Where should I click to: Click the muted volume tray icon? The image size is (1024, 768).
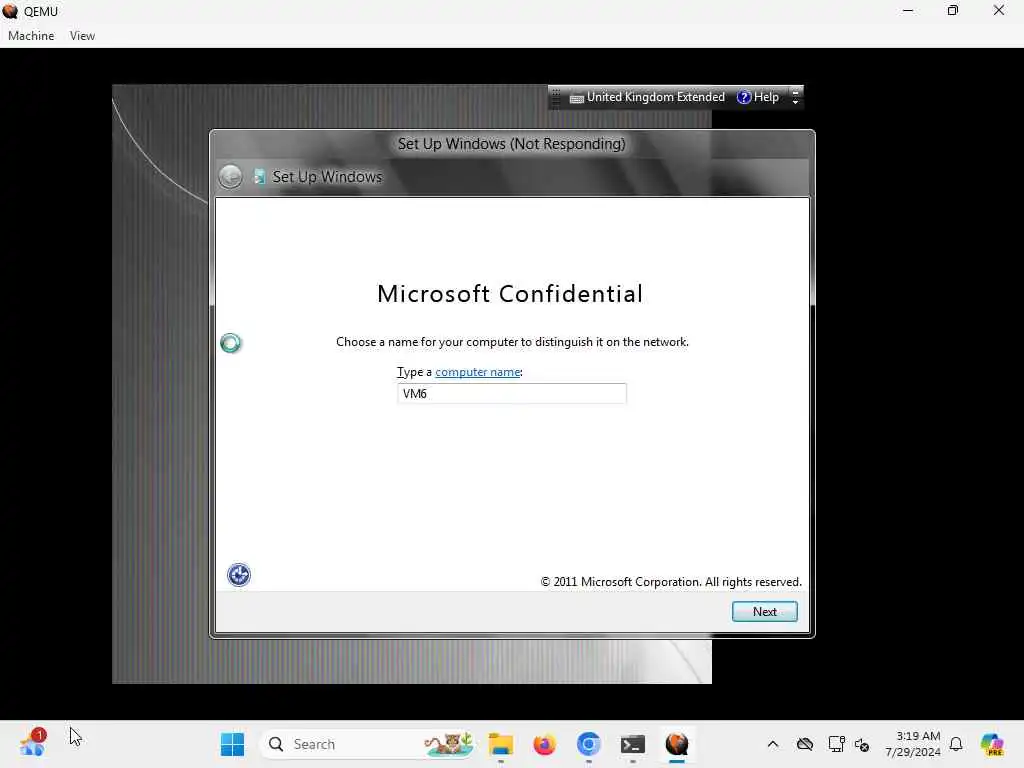click(862, 745)
